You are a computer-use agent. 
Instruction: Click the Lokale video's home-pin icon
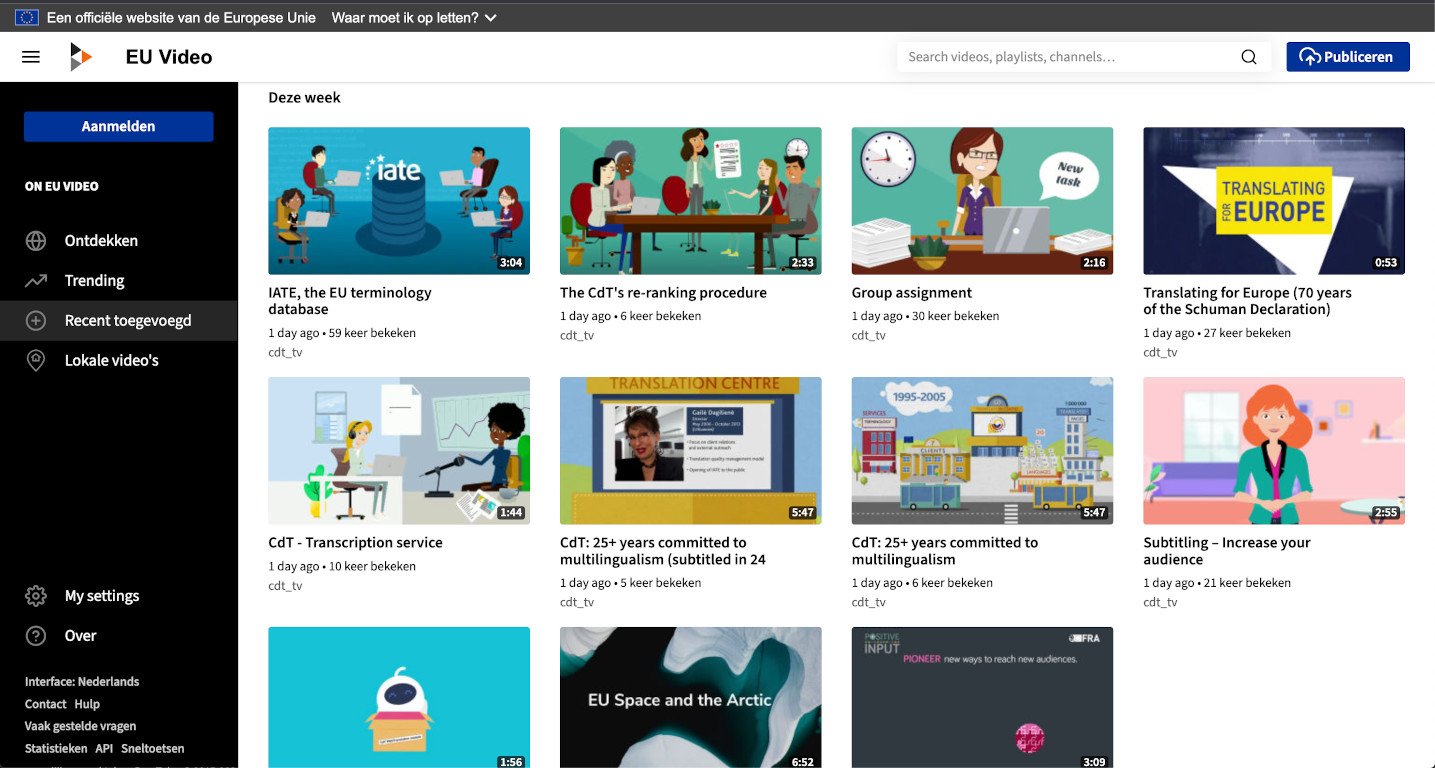tap(36, 361)
